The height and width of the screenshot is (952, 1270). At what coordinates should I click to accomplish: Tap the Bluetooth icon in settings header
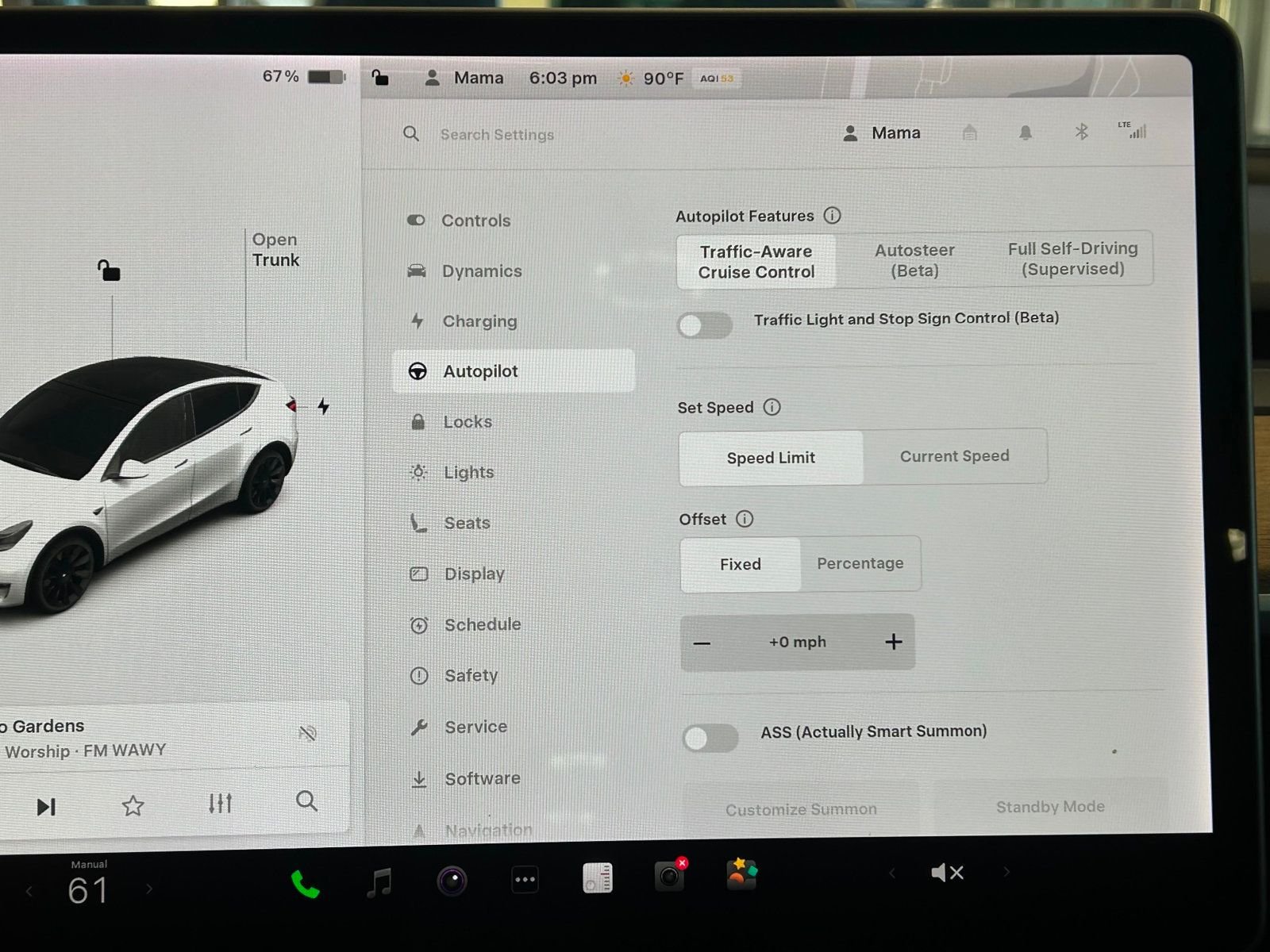click(1081, 132)
